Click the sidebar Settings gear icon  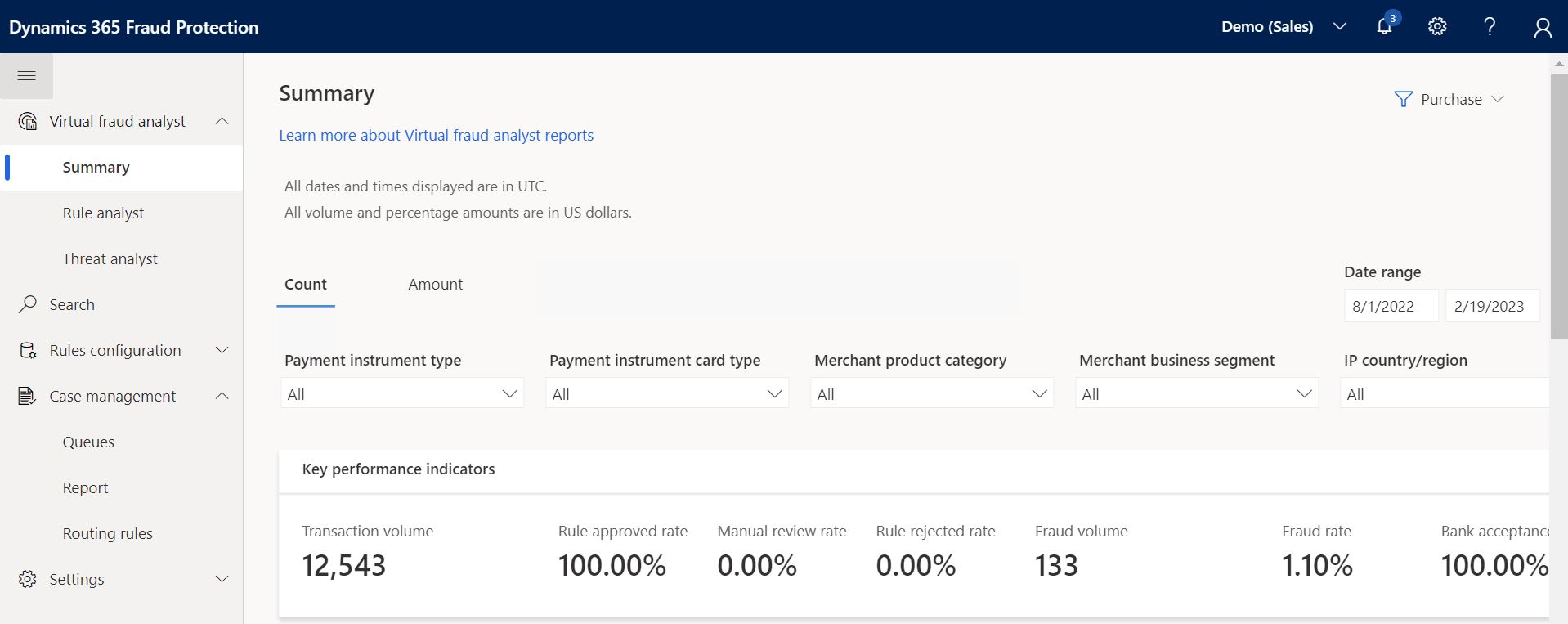28,579
